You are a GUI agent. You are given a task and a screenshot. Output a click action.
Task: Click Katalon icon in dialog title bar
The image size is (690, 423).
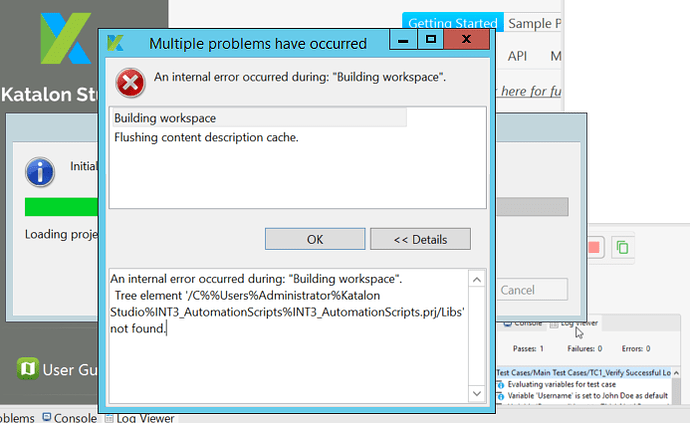(115, 44)
